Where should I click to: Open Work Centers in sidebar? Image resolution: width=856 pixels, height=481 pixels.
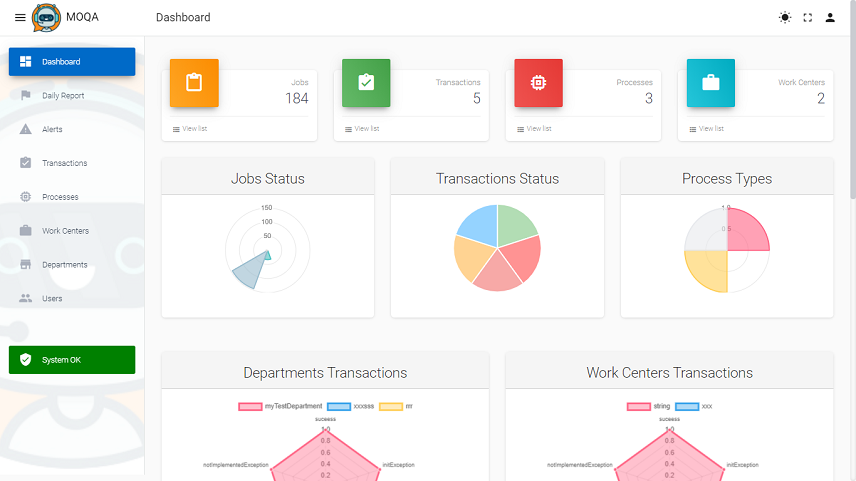(x=72, y=231)
